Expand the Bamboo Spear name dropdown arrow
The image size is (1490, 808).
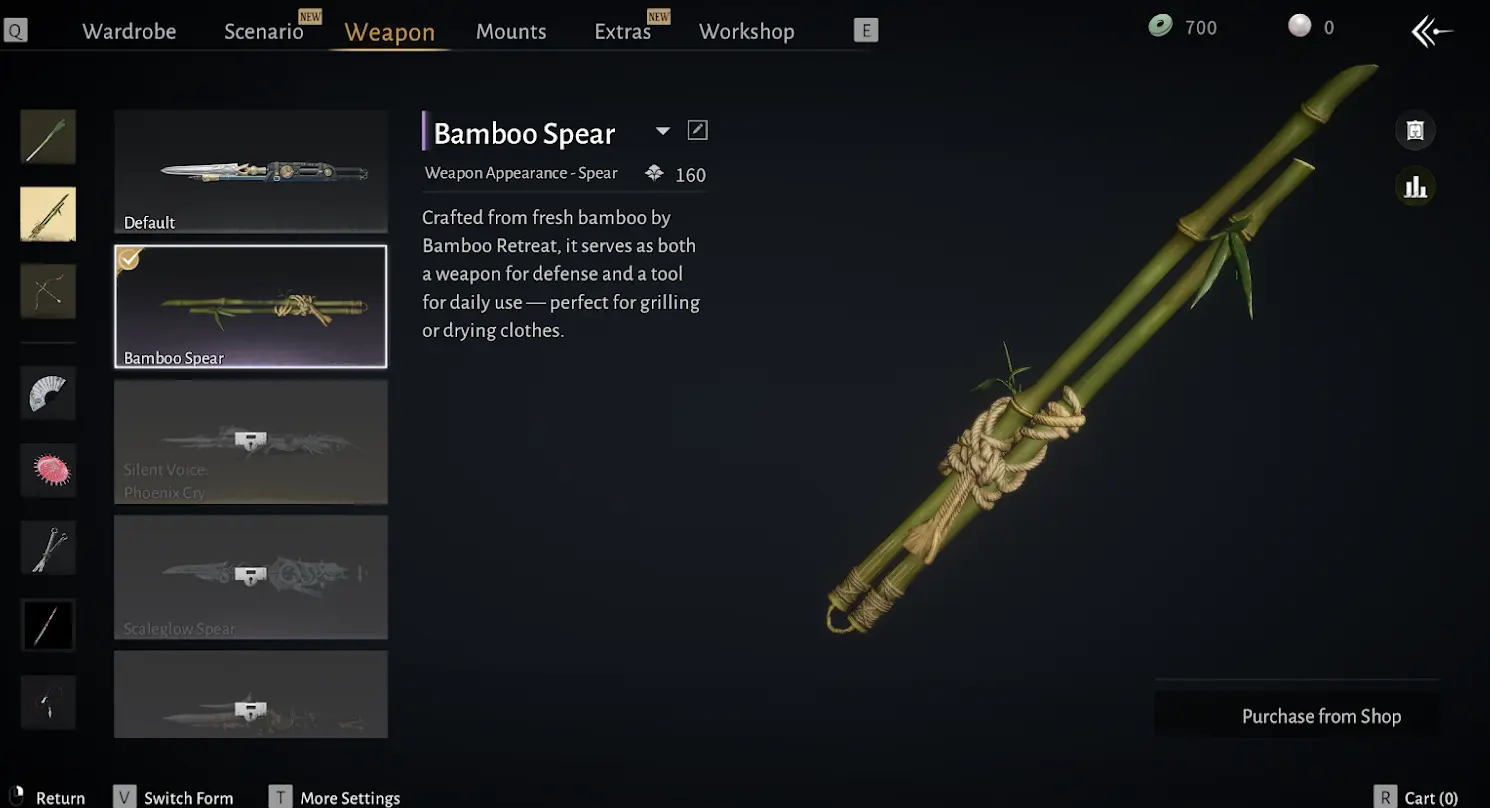pos(662,131)
